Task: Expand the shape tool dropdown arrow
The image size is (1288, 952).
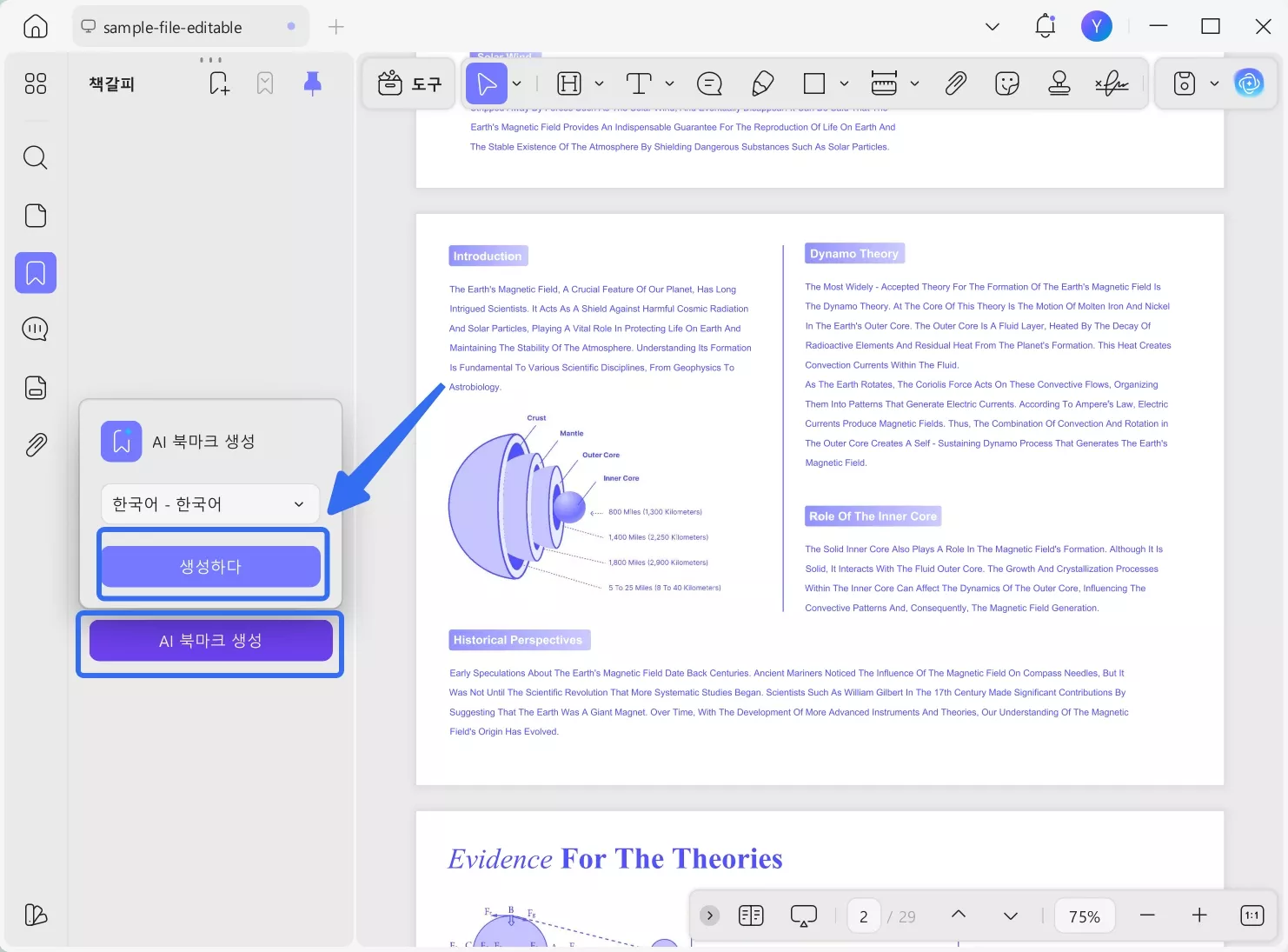Action: (844, 83)
